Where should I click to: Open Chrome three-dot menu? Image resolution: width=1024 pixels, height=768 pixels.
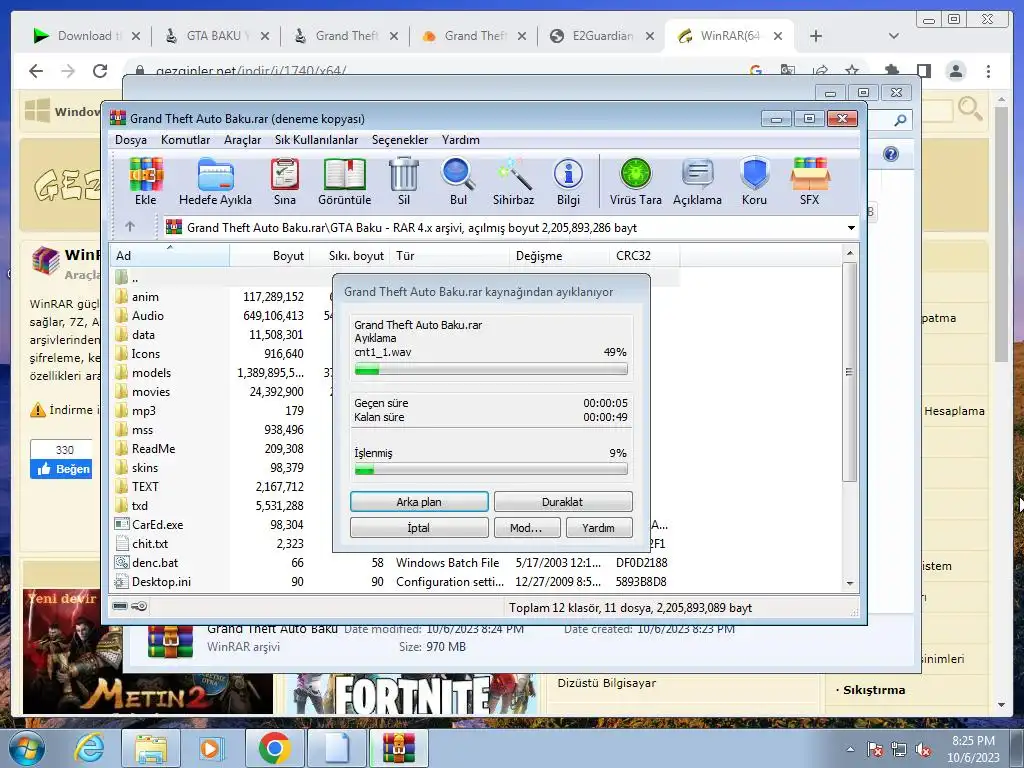pos(989,71)
